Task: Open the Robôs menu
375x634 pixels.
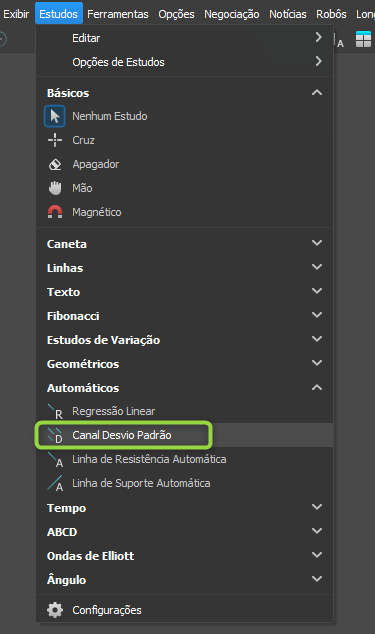Action: click(x=331, y=14)
